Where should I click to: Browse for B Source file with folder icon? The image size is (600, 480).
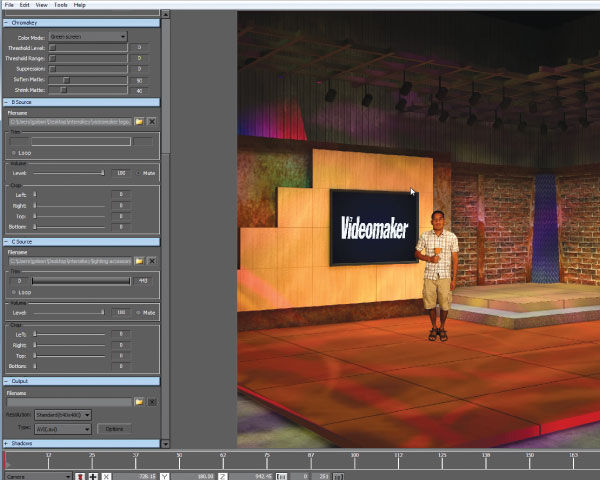[139, 122]
